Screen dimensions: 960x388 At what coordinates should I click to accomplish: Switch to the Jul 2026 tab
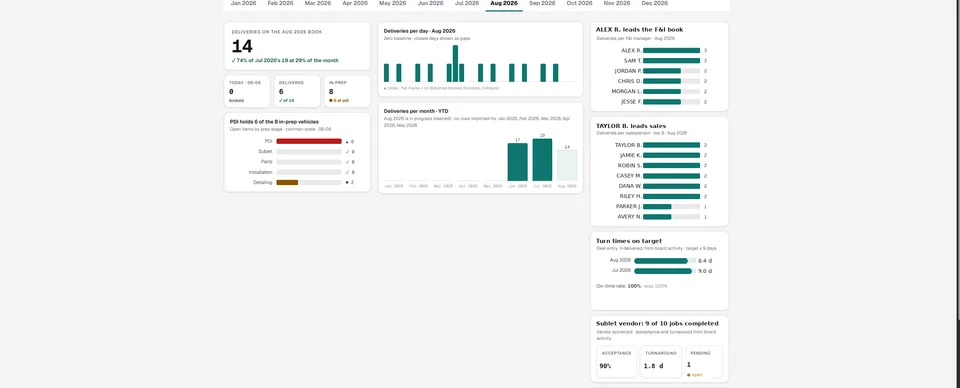[467, 3]
